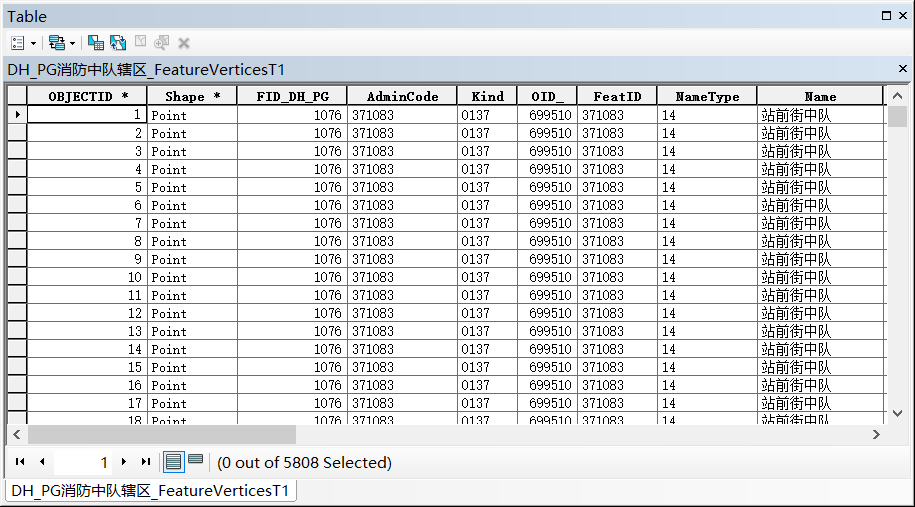Click the vertical scrollbar down arrow
The image size is (915, 507).
[897, 413]
